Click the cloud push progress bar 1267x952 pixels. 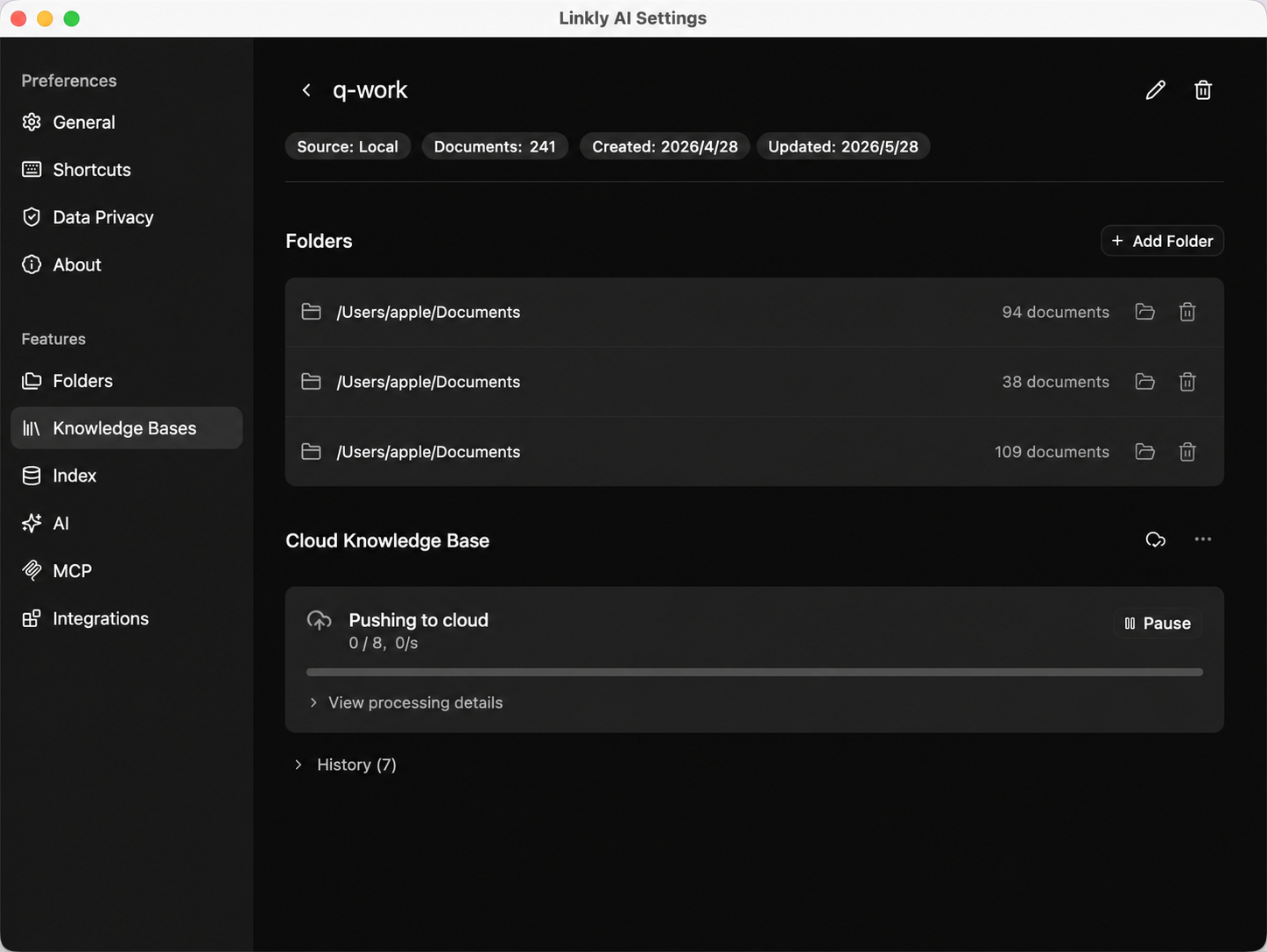(755, 673)
